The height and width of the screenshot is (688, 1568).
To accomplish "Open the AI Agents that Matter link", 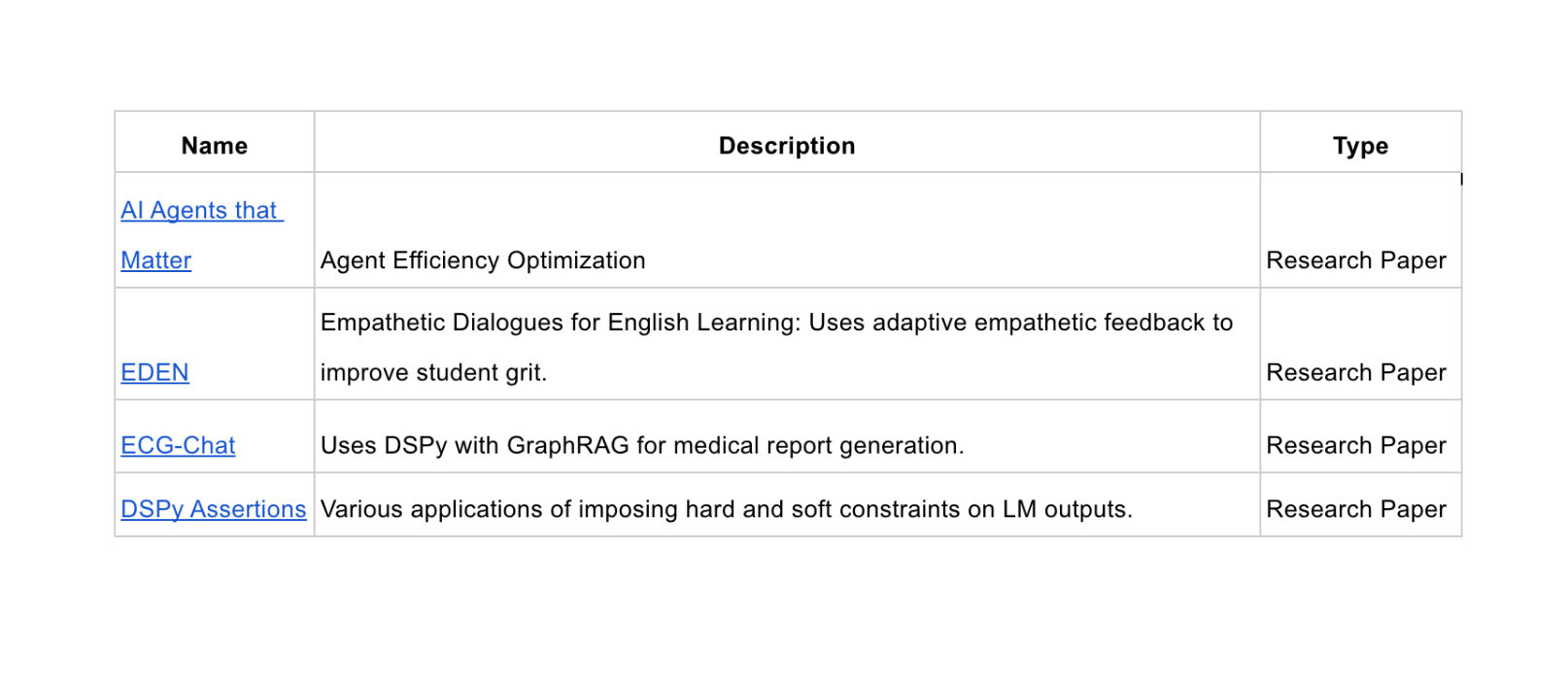I will pyautogui.click(x=200, y=211).
